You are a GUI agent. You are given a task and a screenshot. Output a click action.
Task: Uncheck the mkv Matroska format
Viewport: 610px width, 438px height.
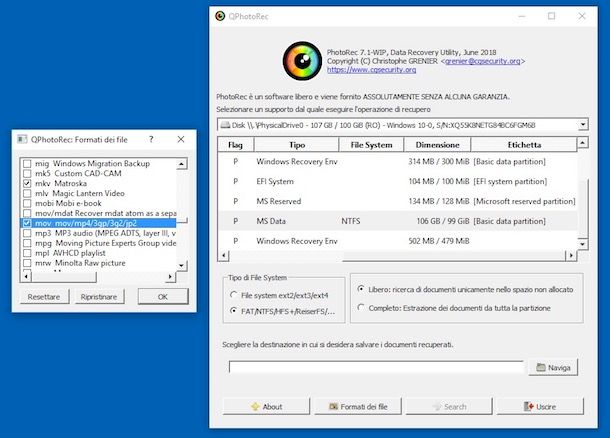click(27, 183)
